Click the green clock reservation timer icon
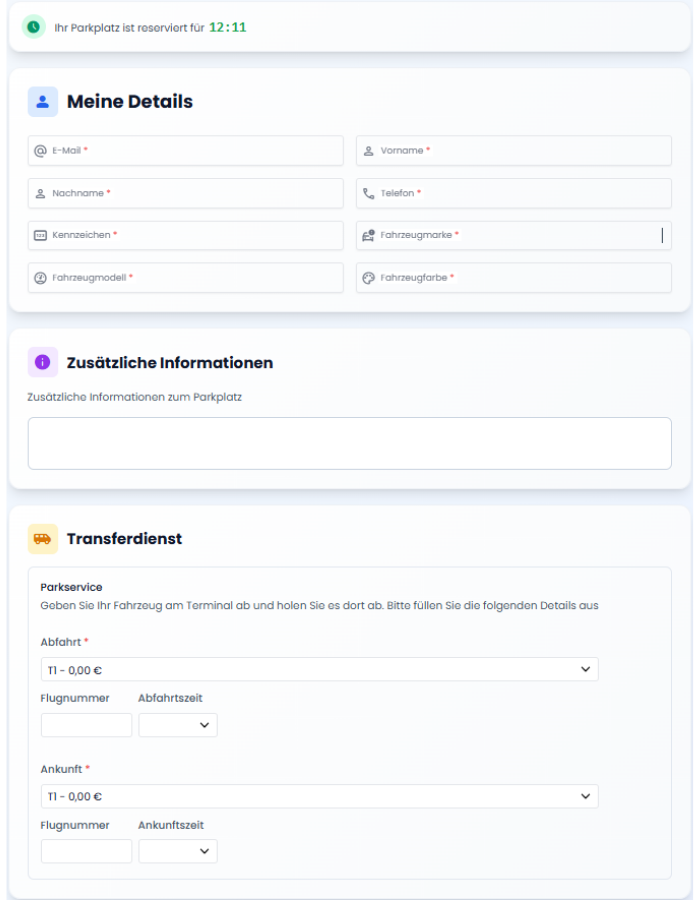Screen dimensions: 700x900 tap(33, 27)
